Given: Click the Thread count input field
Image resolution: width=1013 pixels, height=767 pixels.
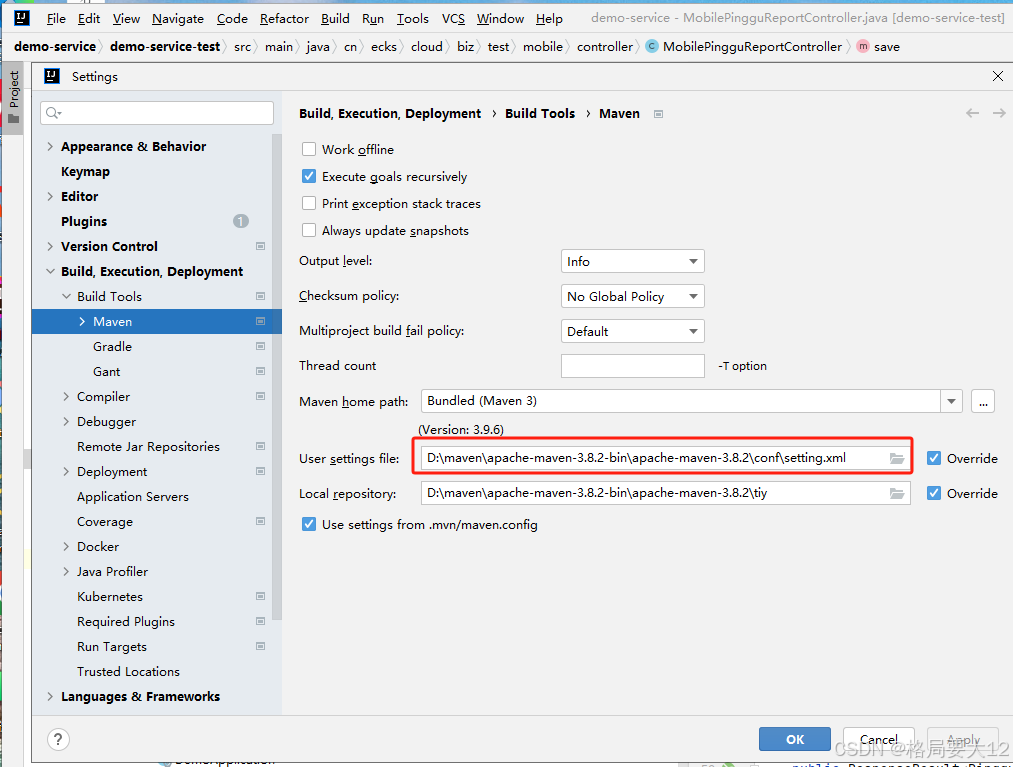Looking at the screenshot, I should tap(632, 366).
